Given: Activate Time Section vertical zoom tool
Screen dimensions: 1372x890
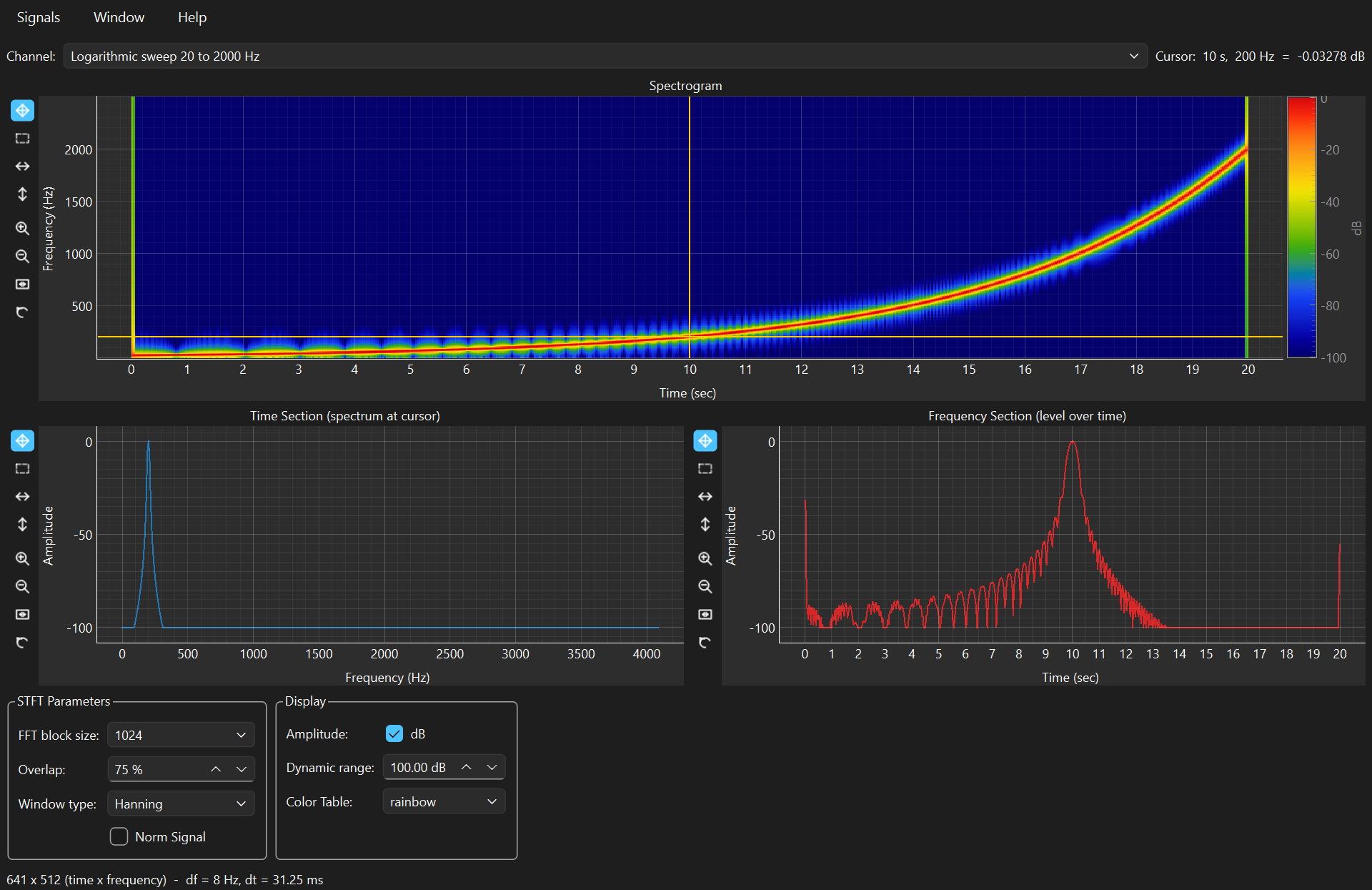Looking at the screenshot, I should (22, 524).
